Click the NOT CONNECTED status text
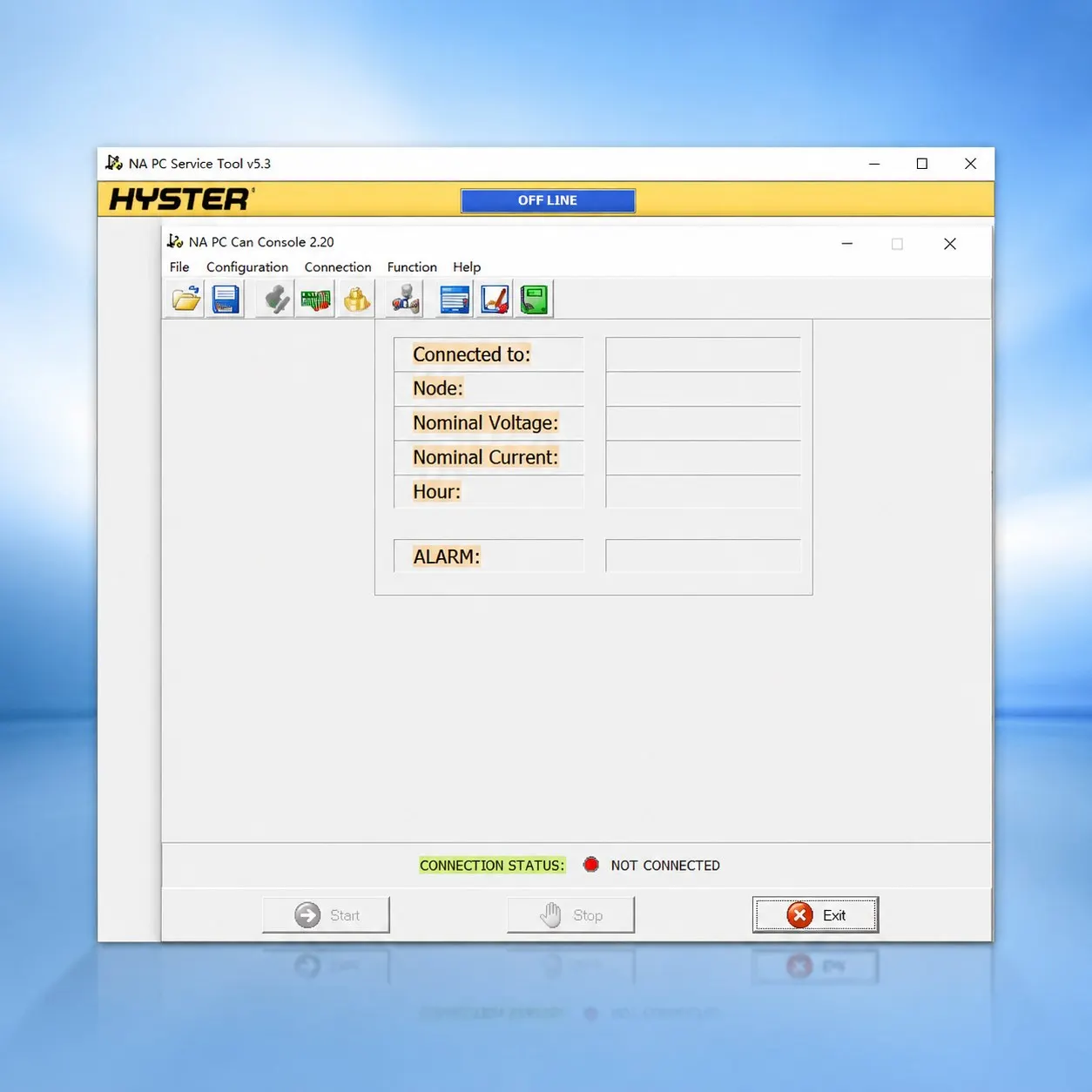This screenshot has width=1092, height=1092. pos(665,866)
